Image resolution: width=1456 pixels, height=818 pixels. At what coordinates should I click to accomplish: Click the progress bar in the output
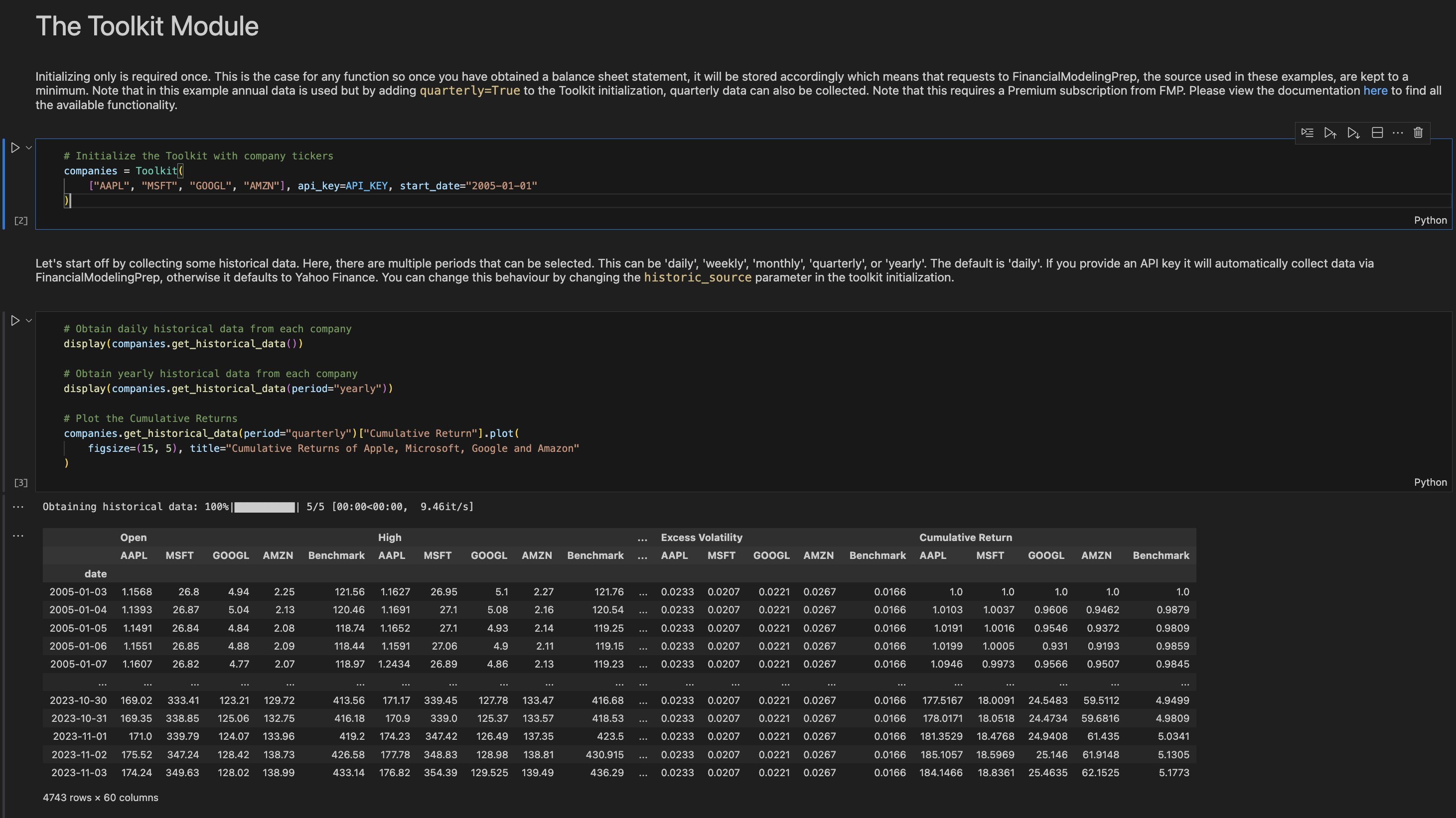coord(264,507)
